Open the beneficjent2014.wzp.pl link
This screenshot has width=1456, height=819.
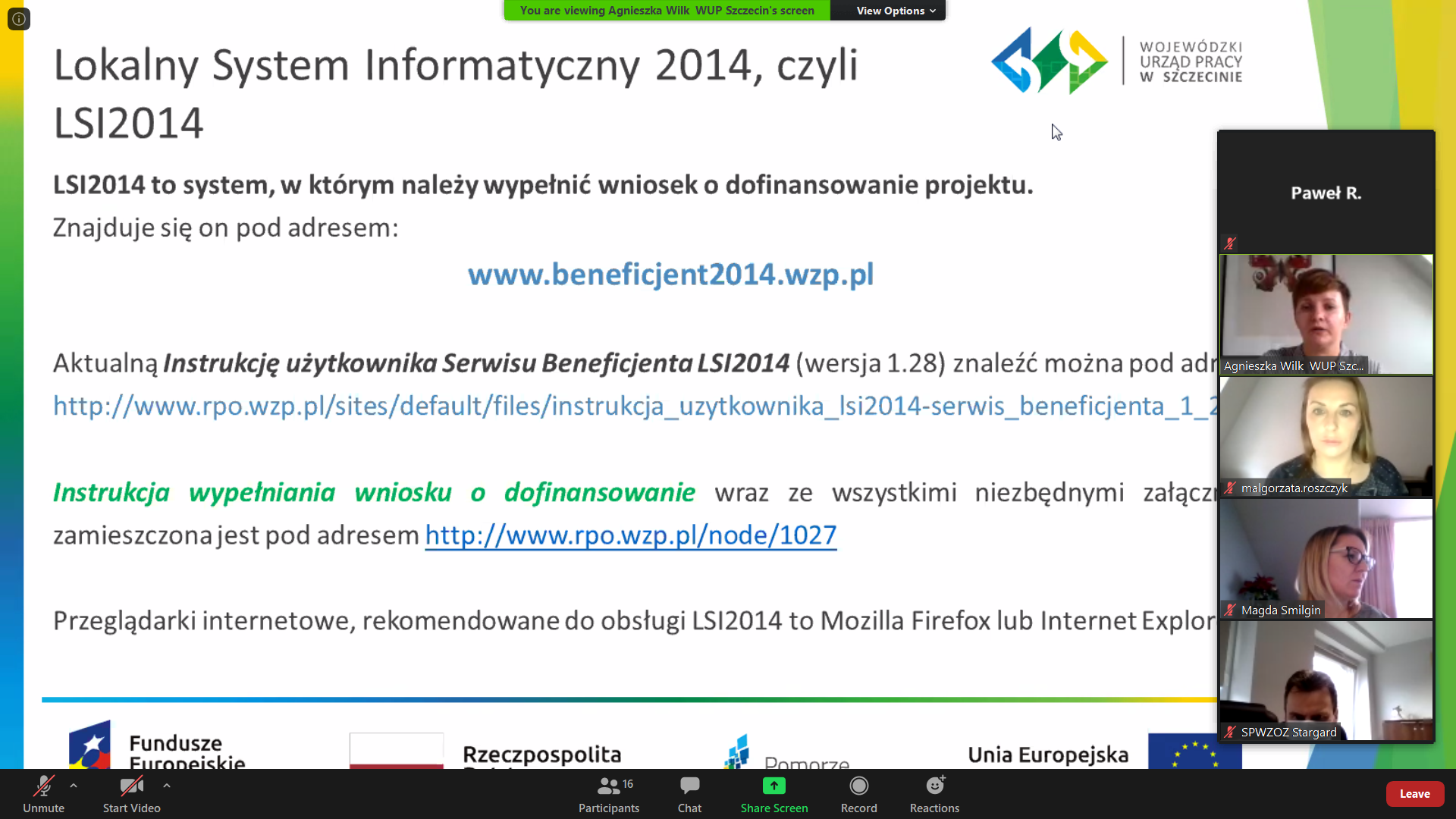(670, 275)
